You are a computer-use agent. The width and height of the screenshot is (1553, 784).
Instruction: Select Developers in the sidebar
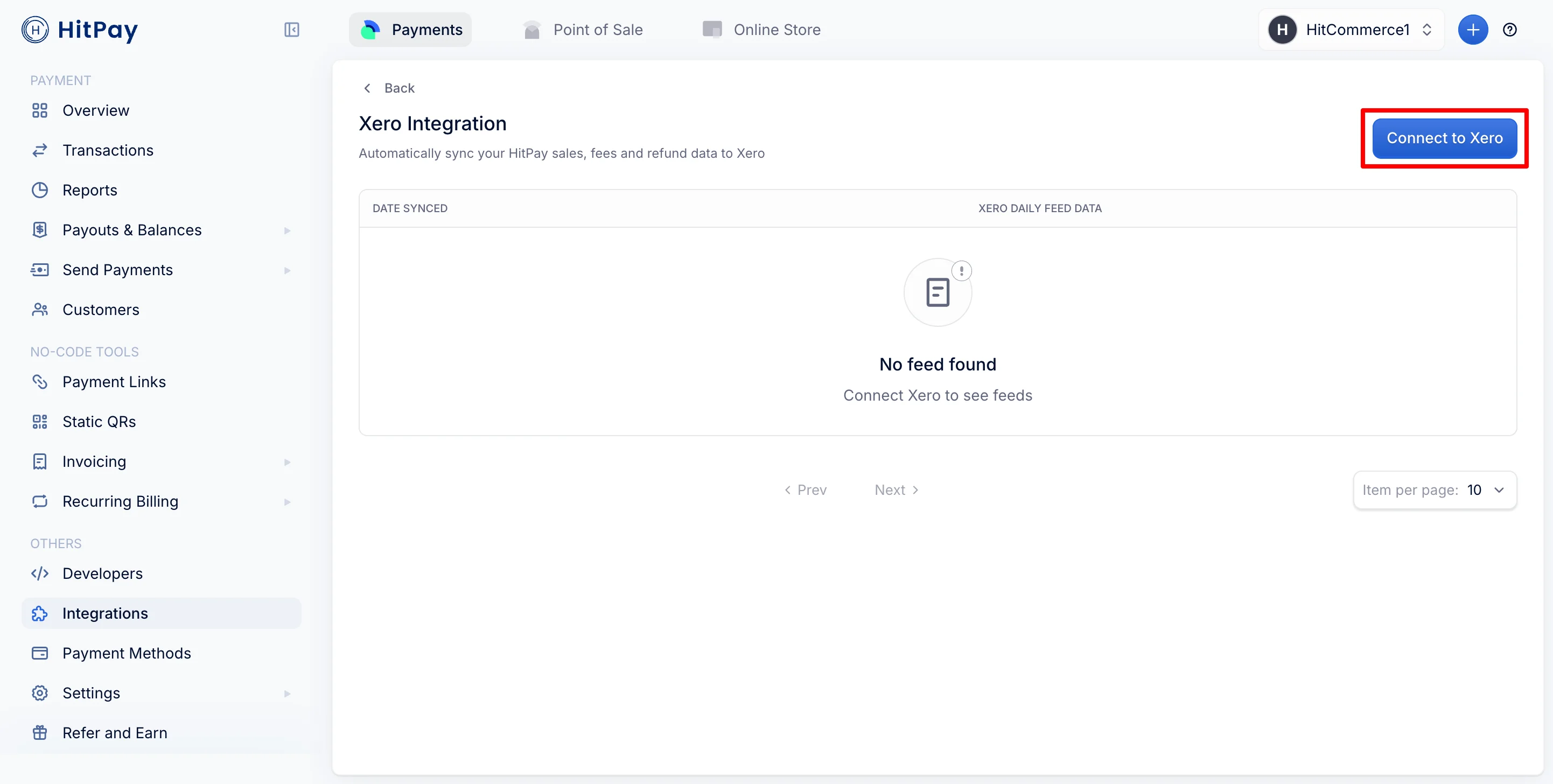pyautogui.click(x=161, y=573)
